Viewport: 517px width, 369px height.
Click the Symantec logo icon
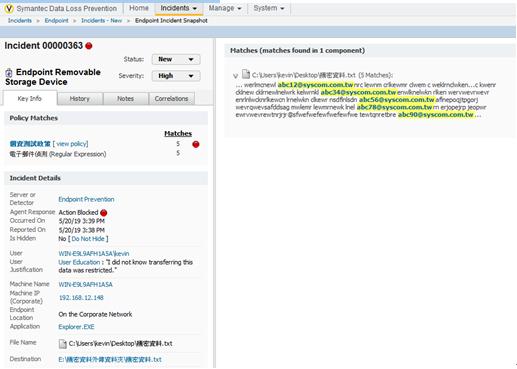9,9
